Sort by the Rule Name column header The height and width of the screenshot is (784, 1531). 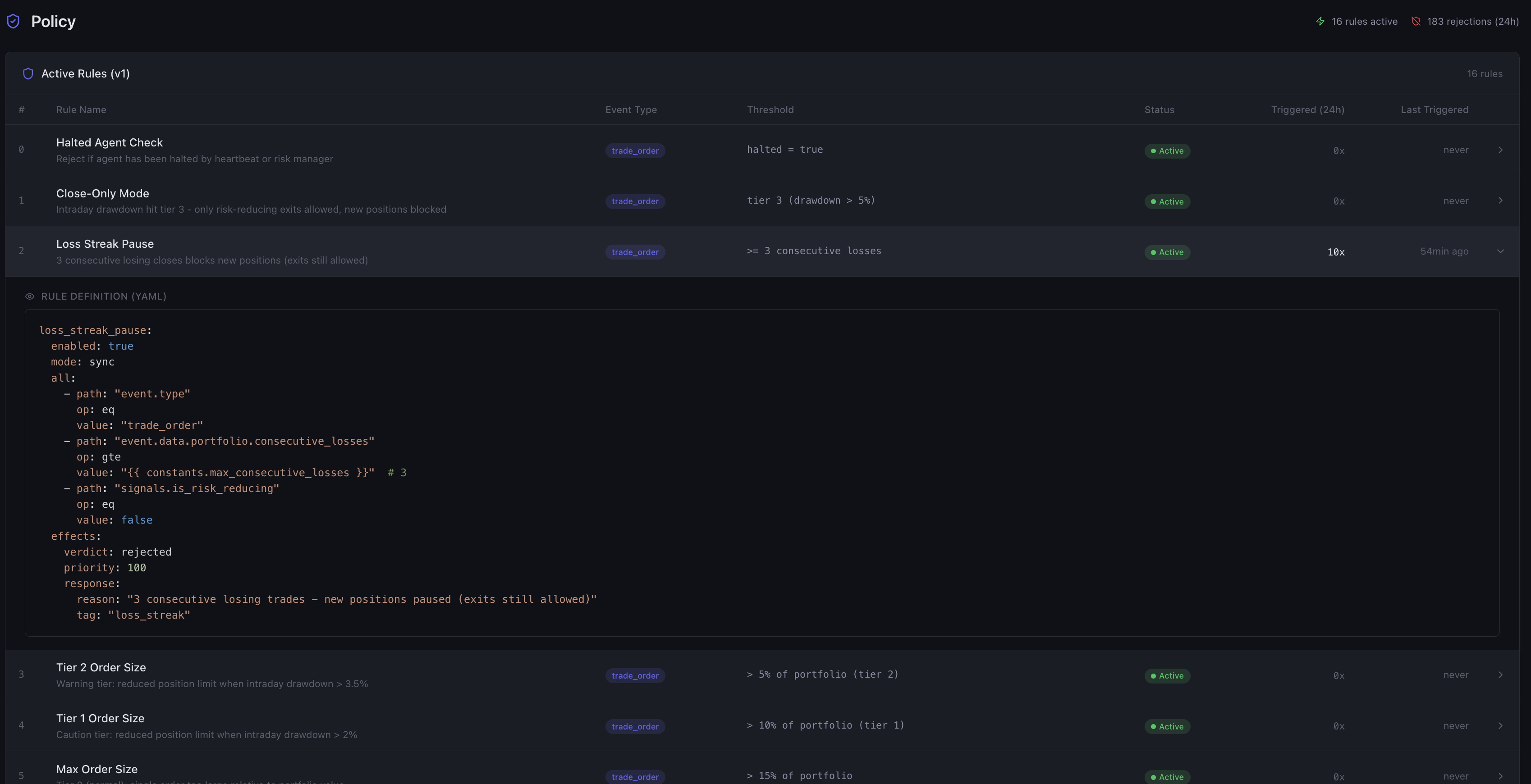click(x=81, y=110)
